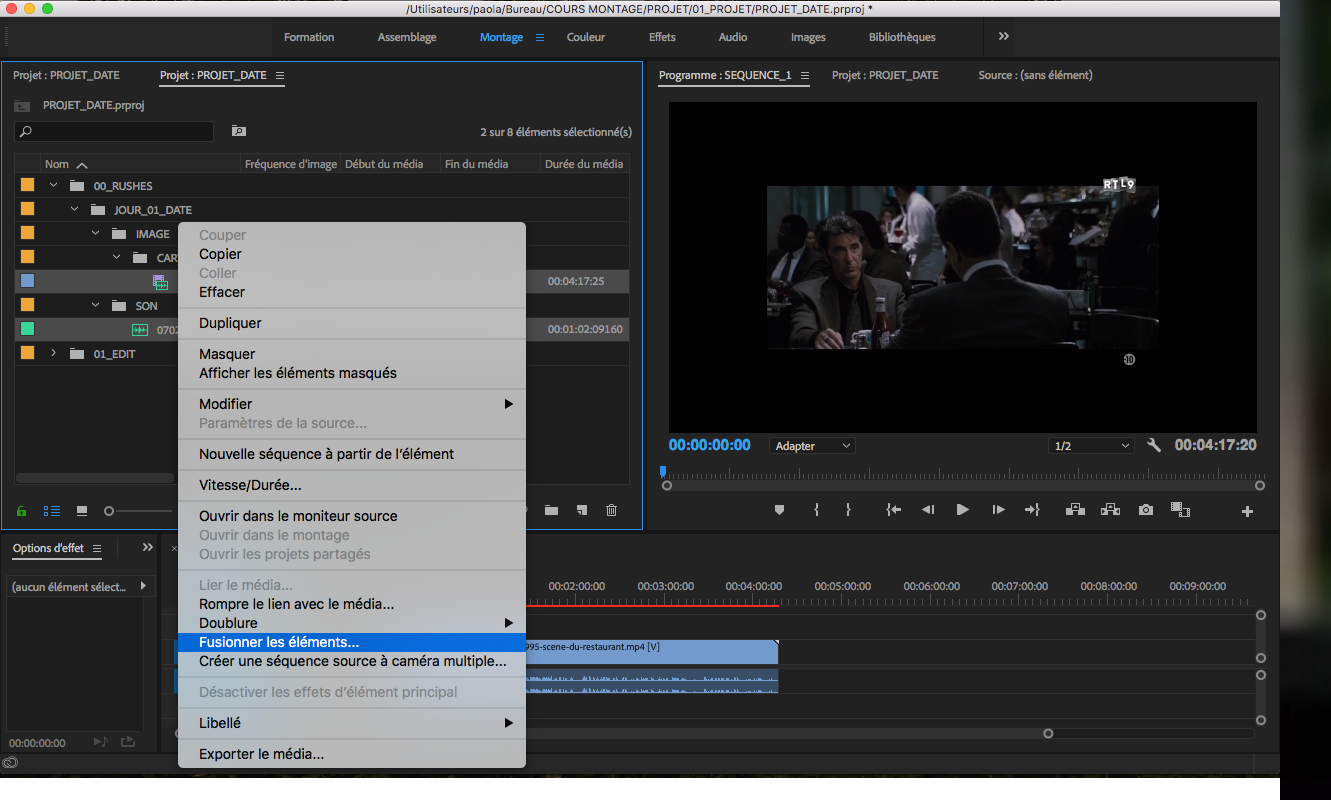Viewport: 1331px width, 800px height.
Task: Click the green label swatch of the audio clip
Action: (x=27, y=329)
